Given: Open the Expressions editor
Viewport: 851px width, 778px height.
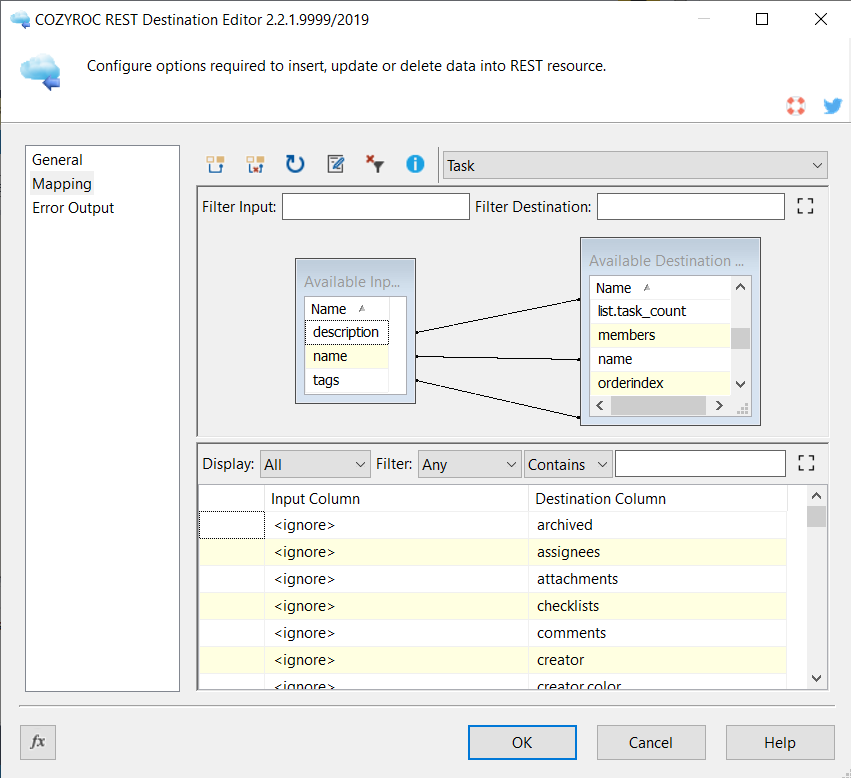Looking at the screenshot, I should [x=37, y=742].
